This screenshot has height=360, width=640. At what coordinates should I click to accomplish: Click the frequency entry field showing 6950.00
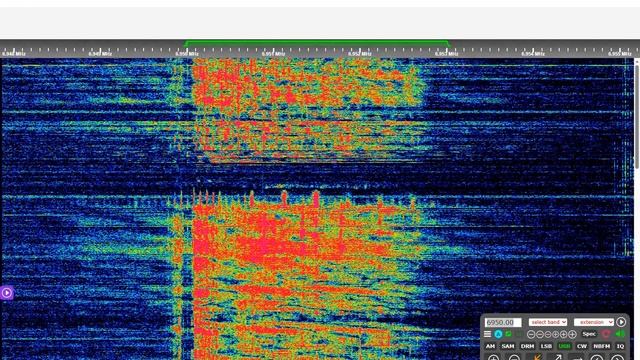503,322
